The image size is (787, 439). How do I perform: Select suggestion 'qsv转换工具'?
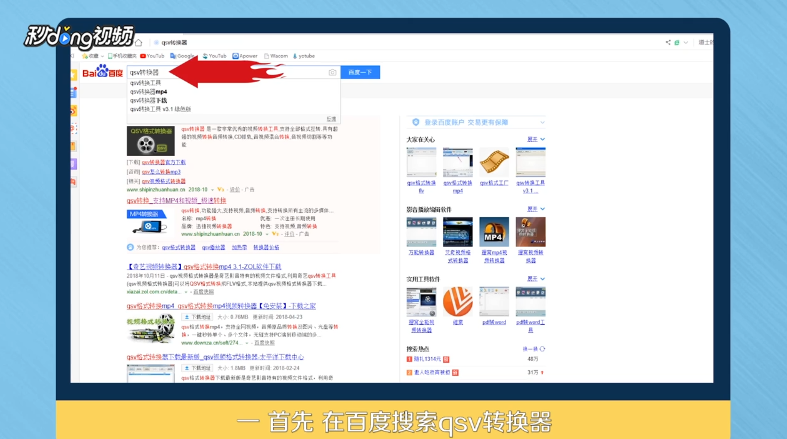tap(146, 83)
